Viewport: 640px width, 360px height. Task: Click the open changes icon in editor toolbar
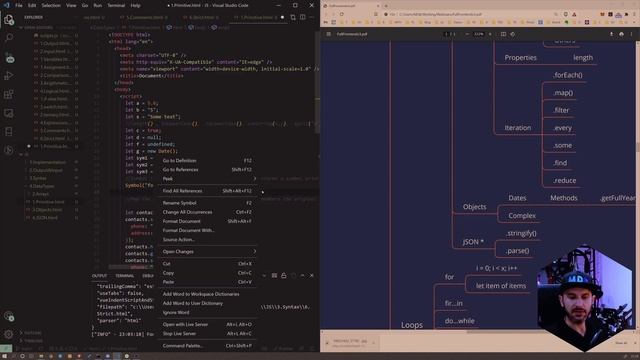[x=293, y=17]
